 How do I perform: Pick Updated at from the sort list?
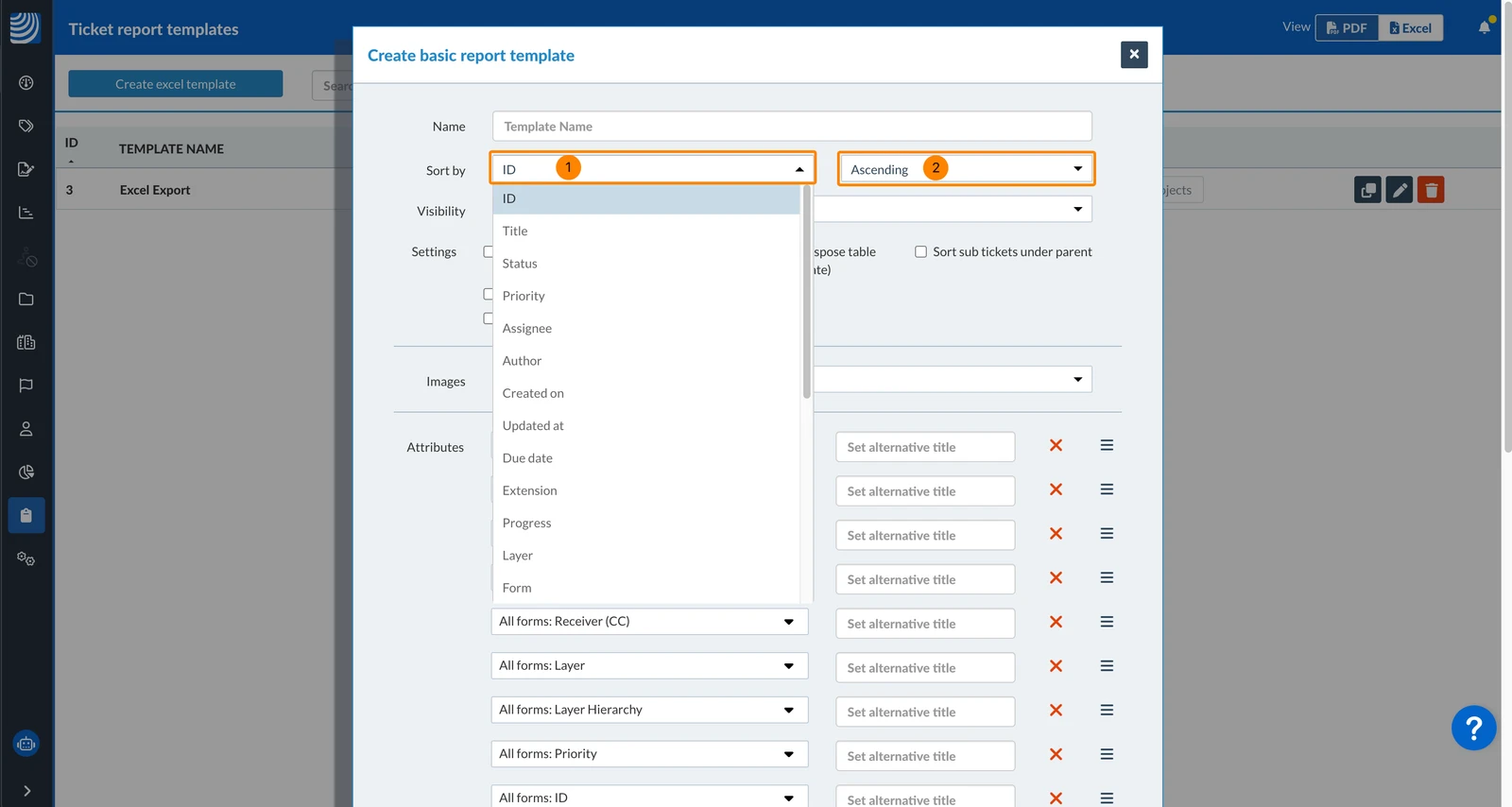[646, 425]
